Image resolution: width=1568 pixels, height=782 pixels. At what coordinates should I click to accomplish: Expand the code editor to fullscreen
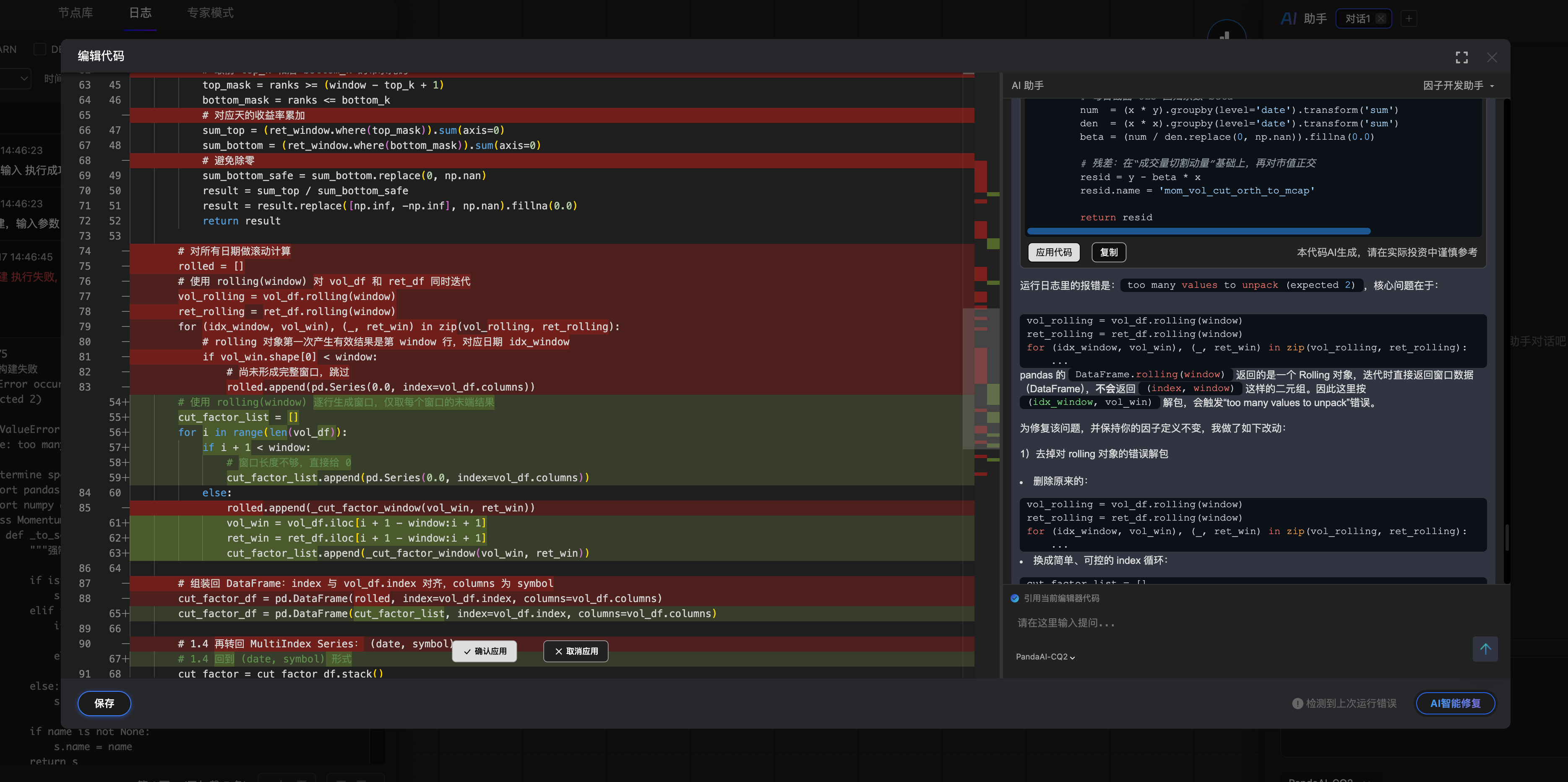click(x=1461, y=57)
